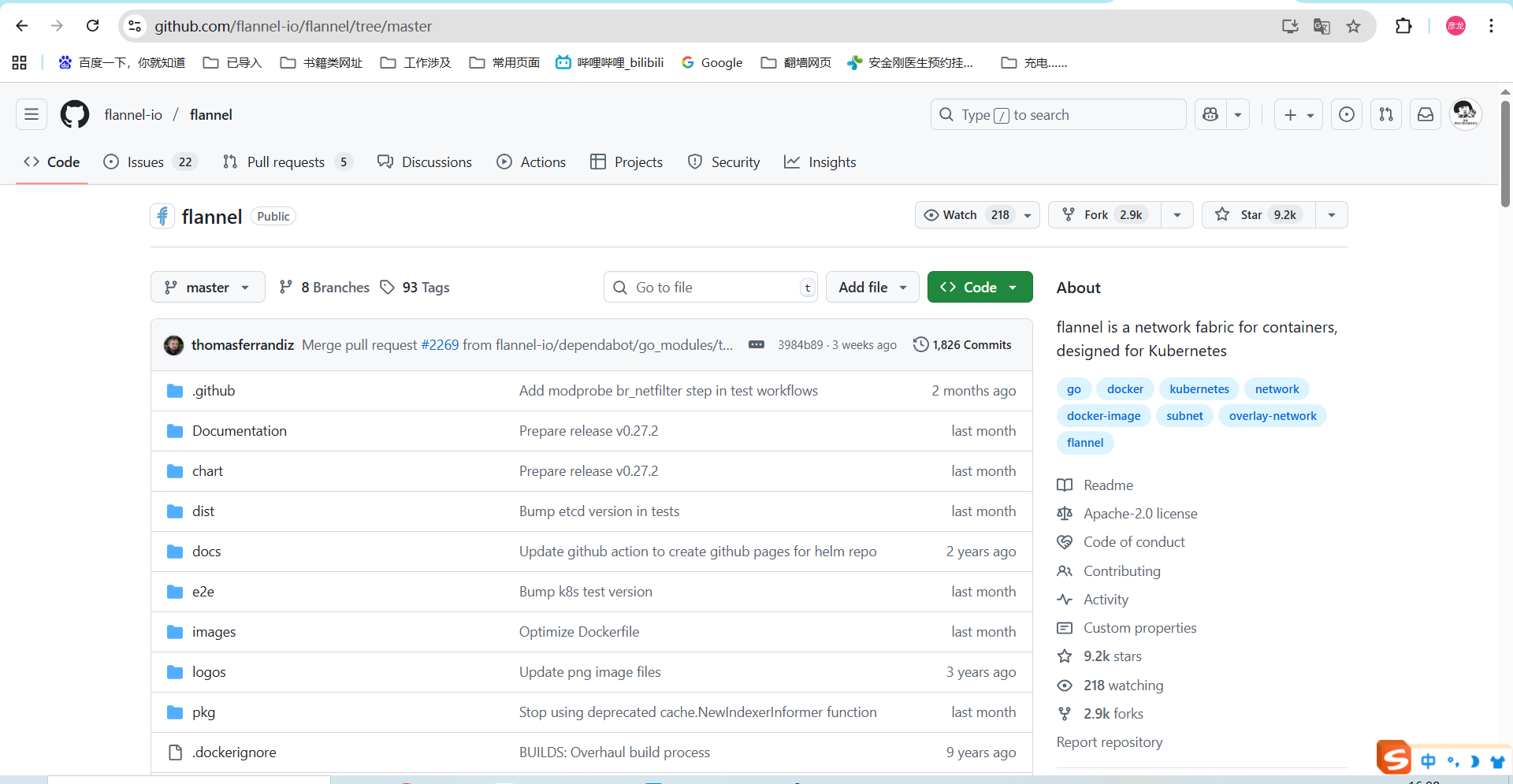Image resolution: width=1513 pixels, height=784 pixels.
Task: Open the Star lists dropdown arrow
Action: pos(1332,215)
